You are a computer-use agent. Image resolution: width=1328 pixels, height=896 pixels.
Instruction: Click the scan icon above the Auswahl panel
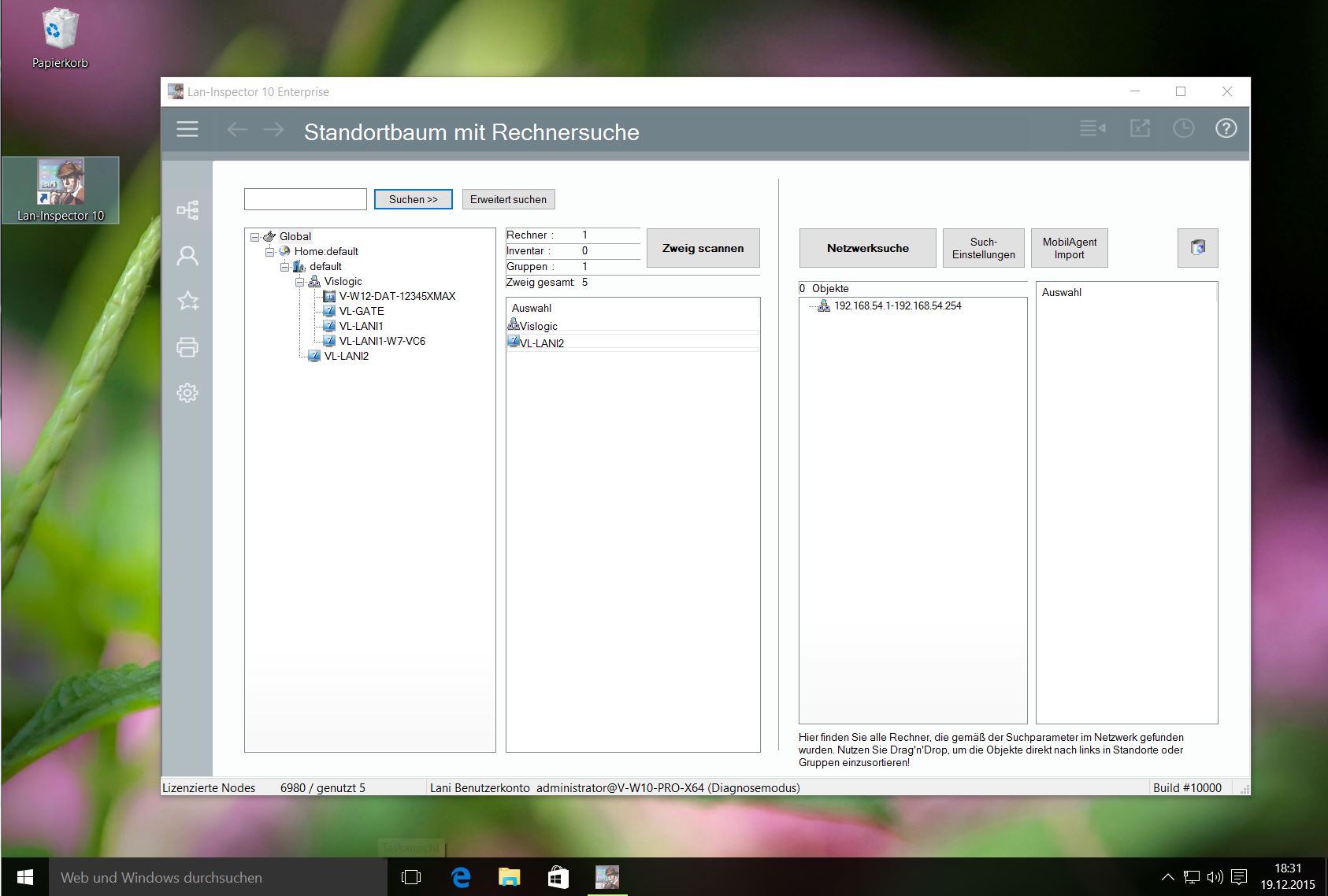pos(1197,247)
